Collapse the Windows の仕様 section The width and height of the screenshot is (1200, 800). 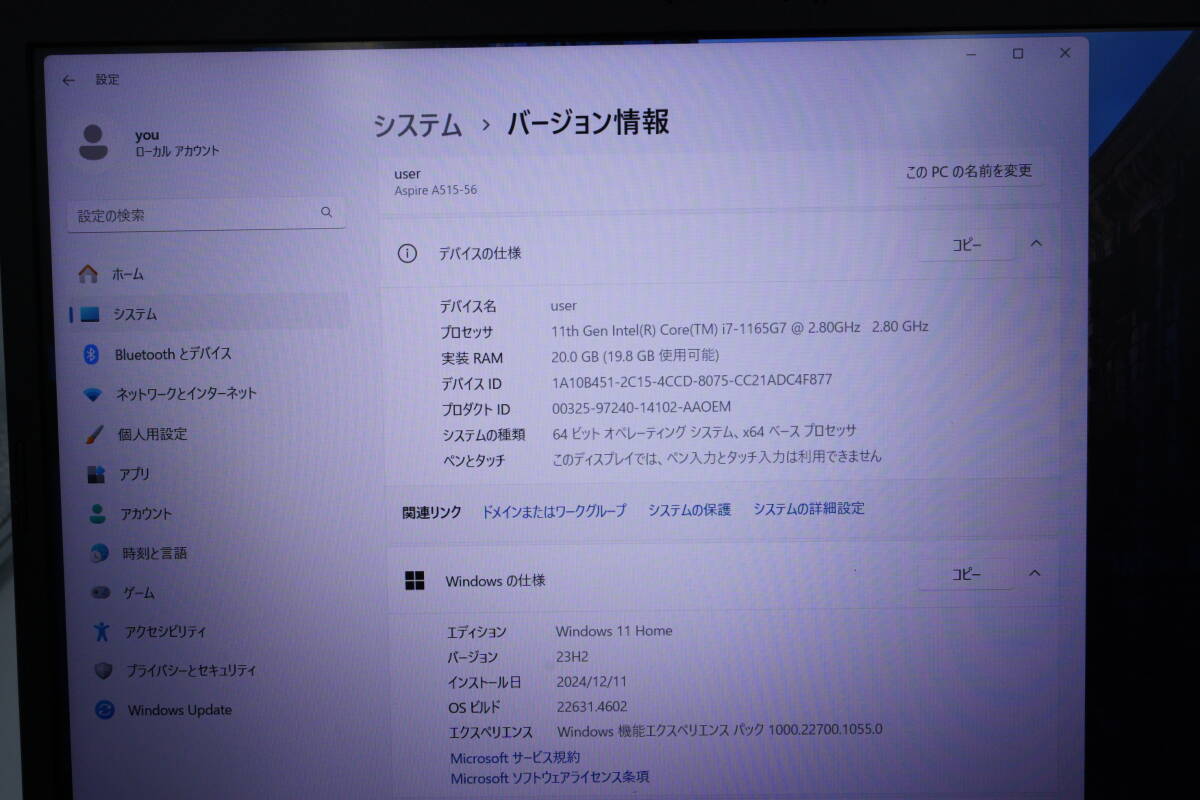(x=1035, y=573)
